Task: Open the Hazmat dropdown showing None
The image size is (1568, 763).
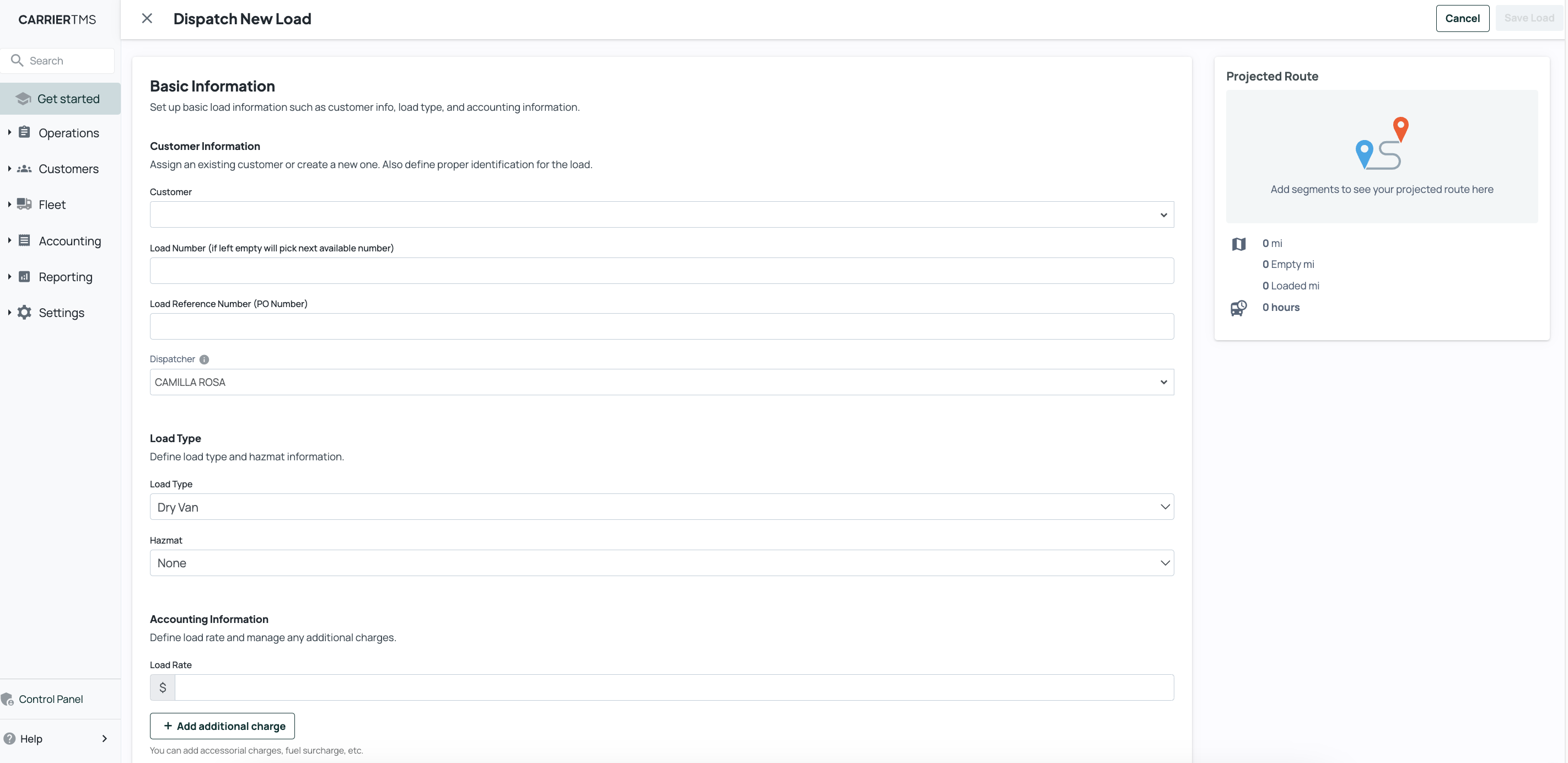Action: (x=662, y=563)
